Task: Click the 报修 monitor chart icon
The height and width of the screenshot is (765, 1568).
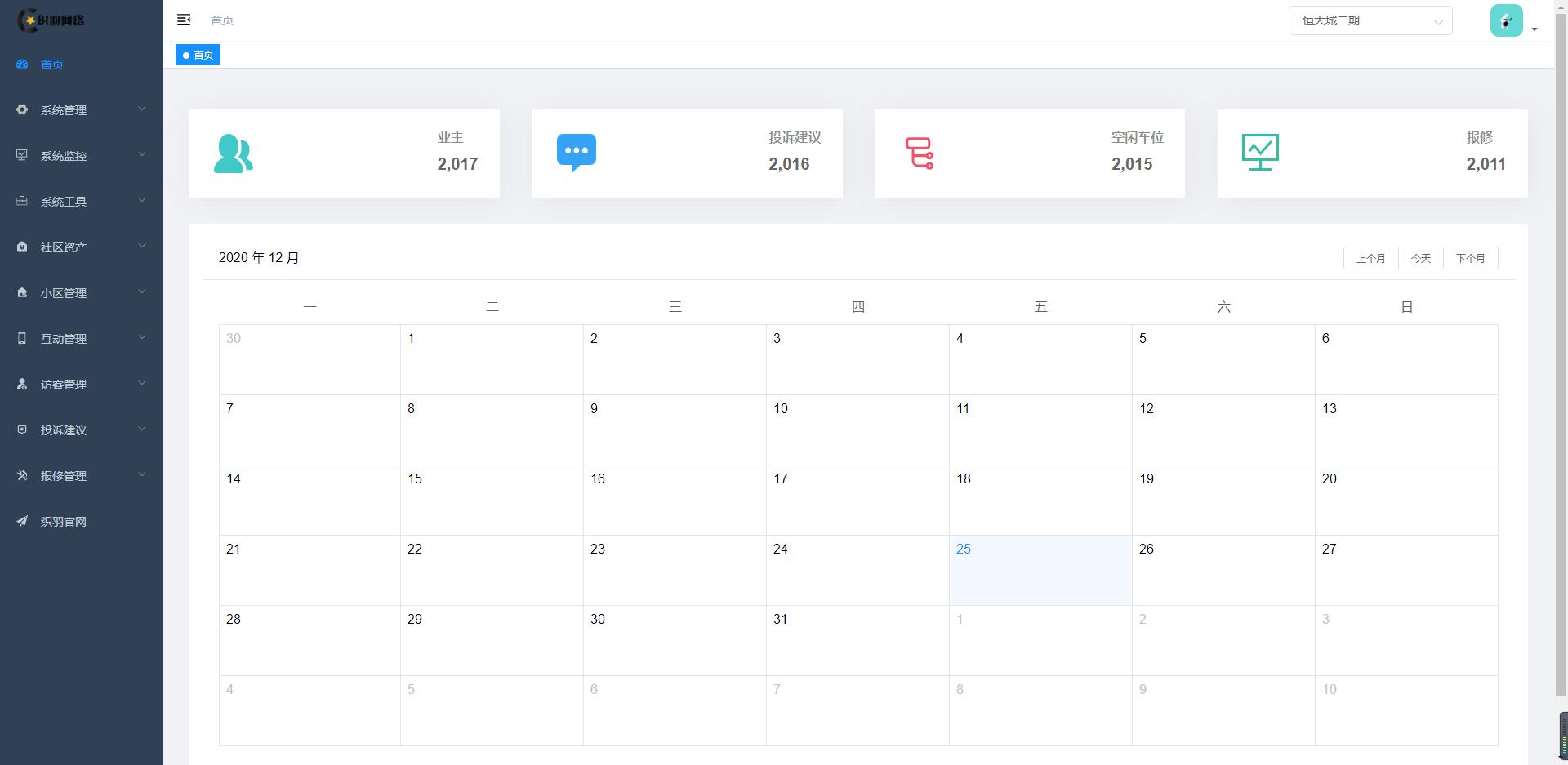Action: (x=1260, y=153)
